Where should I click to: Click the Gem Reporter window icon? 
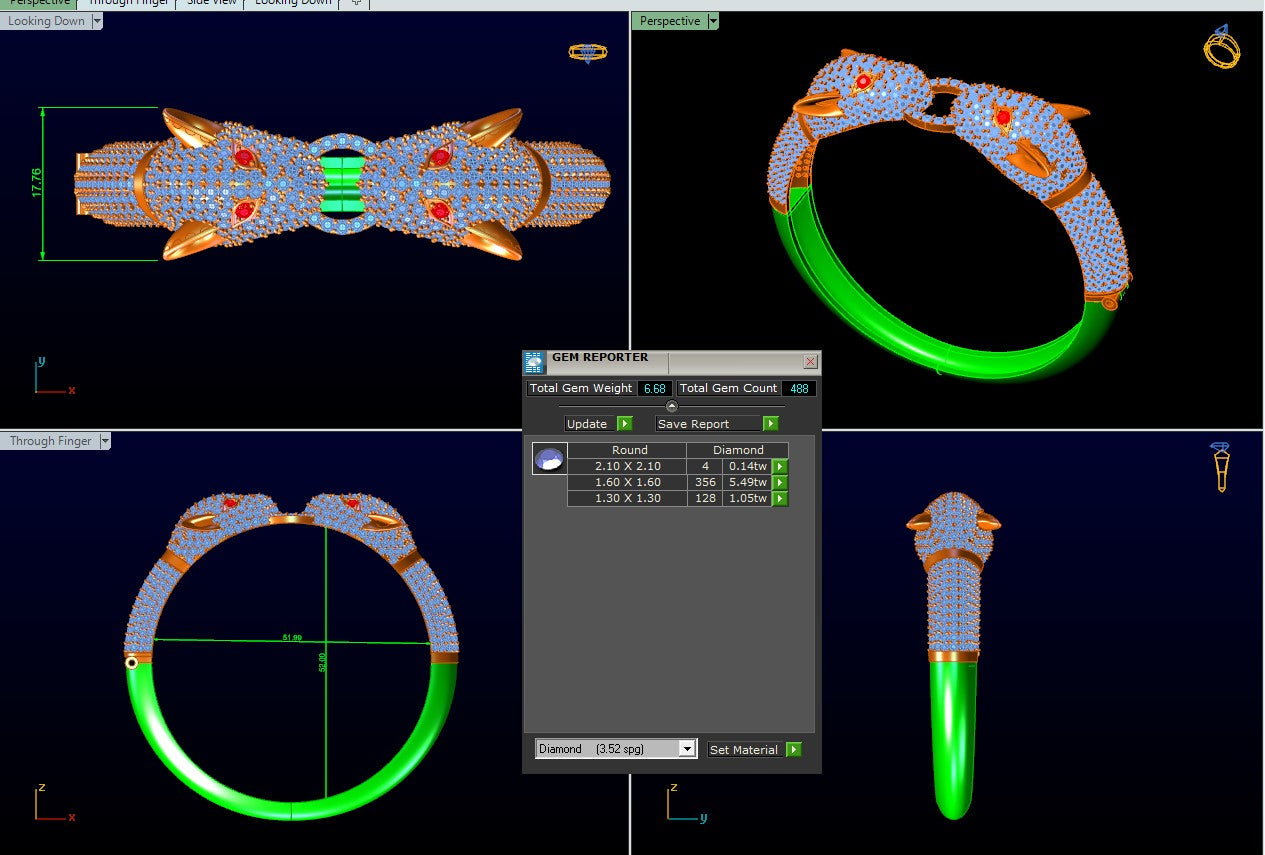(x=534, y=362)
